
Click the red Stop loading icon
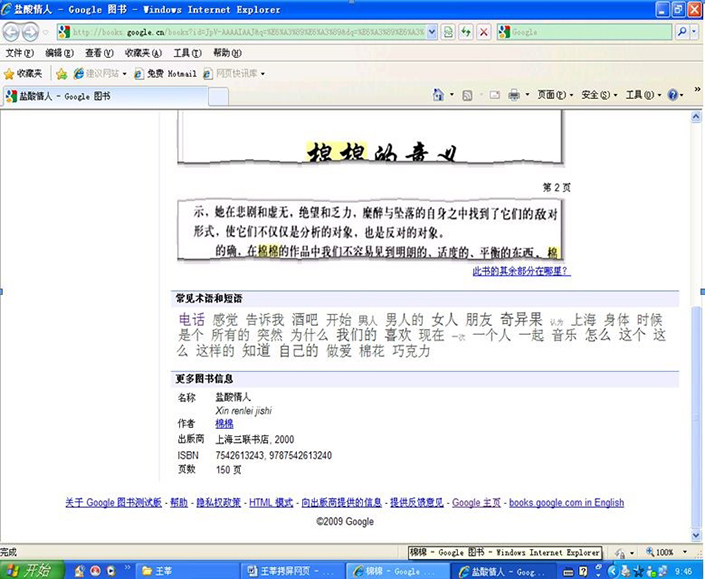tap(484, 32)
